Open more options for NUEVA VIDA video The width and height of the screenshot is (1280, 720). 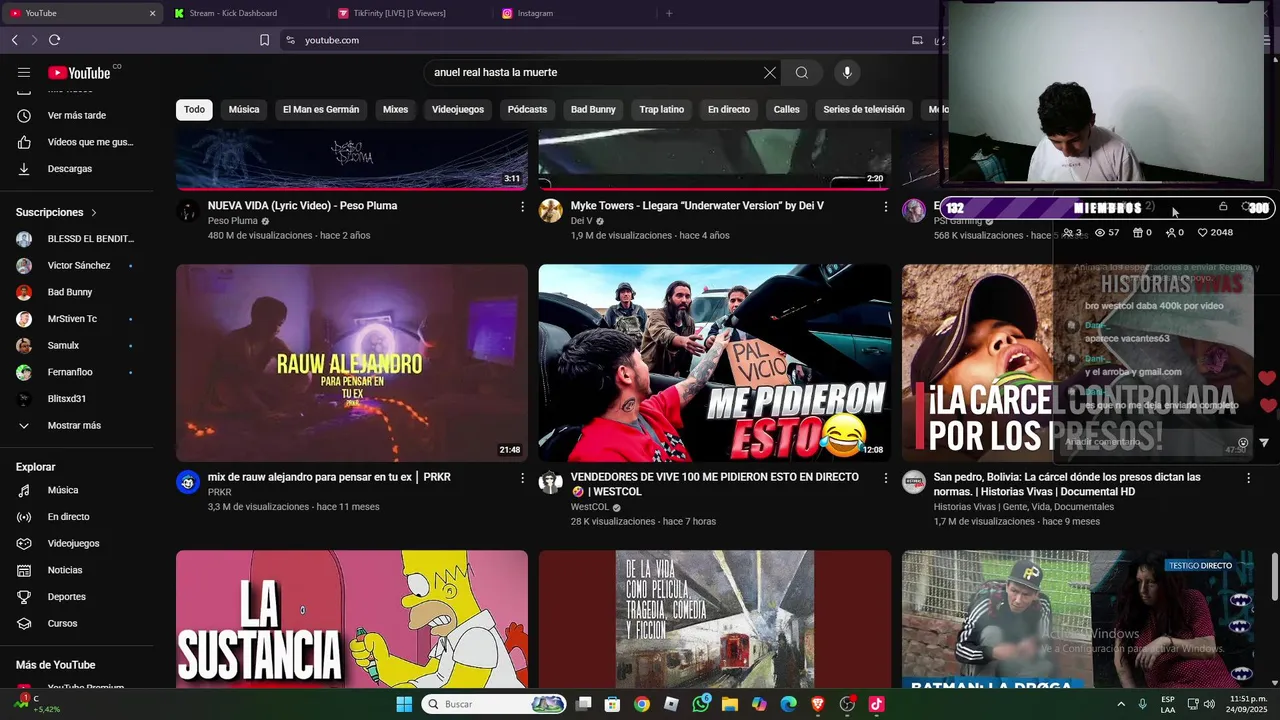point(522,207)
